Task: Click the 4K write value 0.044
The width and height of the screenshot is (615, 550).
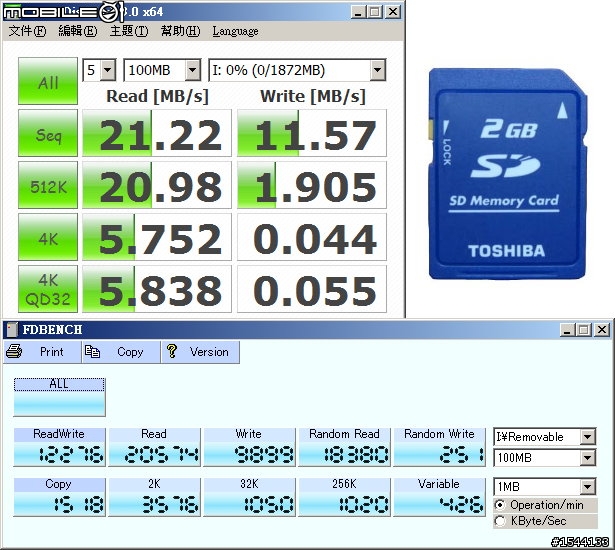Action: (x=312, y=237)
